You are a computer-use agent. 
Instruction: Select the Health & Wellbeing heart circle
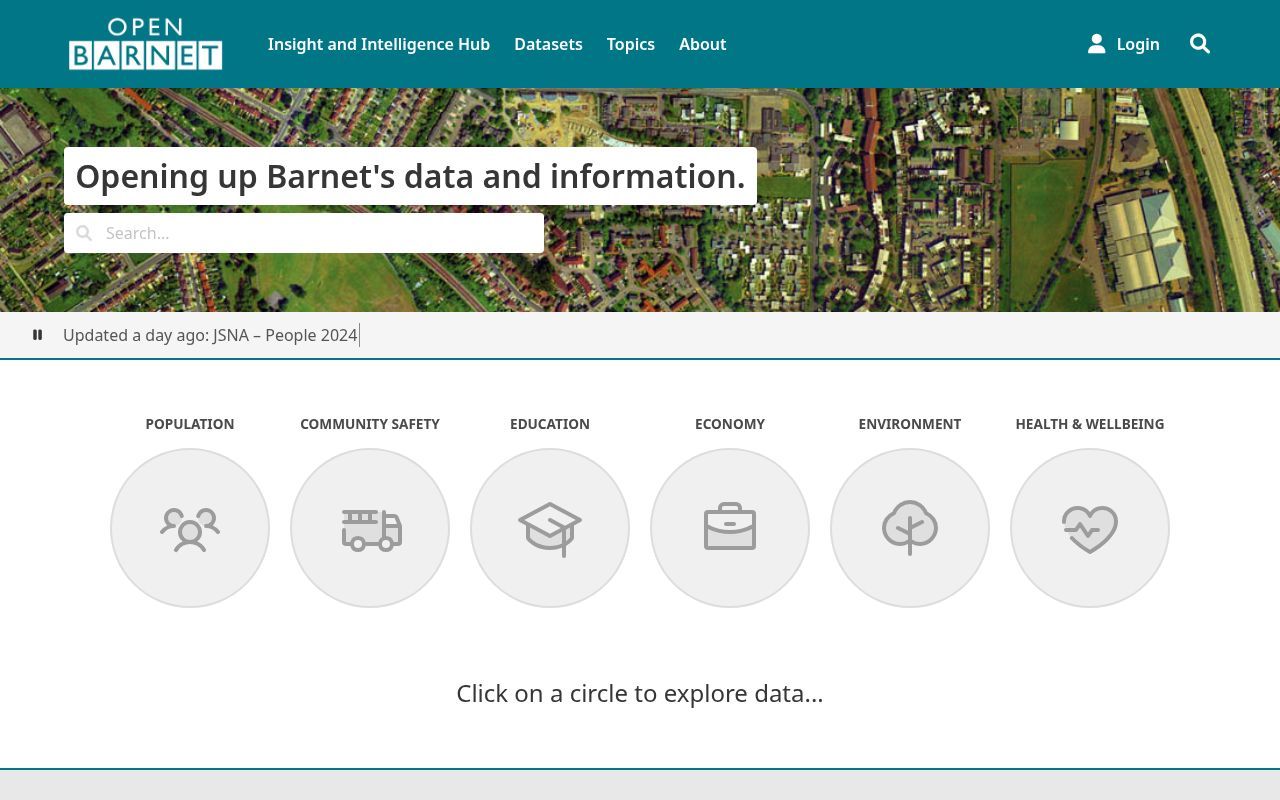coord(1090,528)
